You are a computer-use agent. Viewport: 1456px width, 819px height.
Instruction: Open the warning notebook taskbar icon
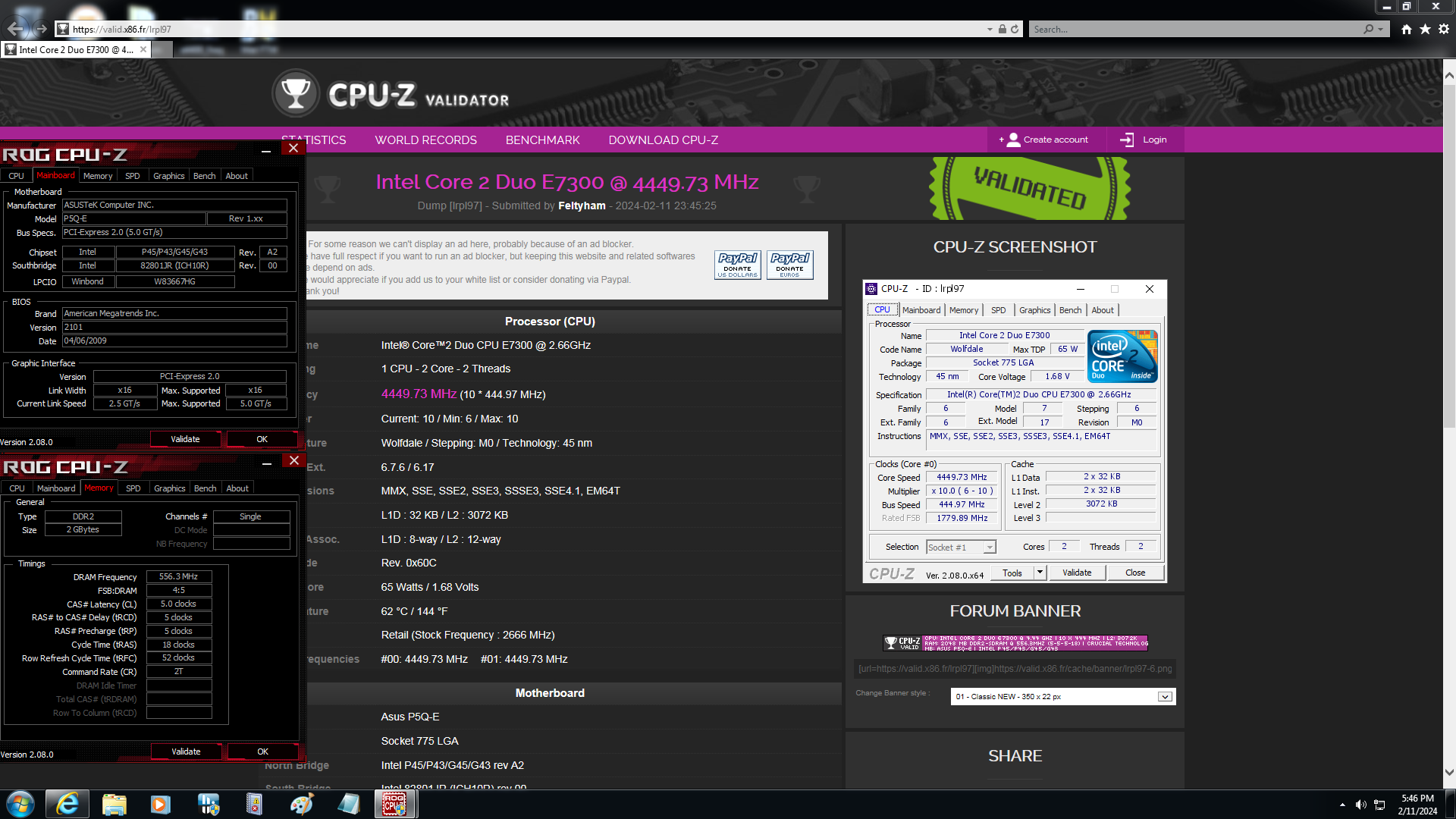click(x=254, y=804)
